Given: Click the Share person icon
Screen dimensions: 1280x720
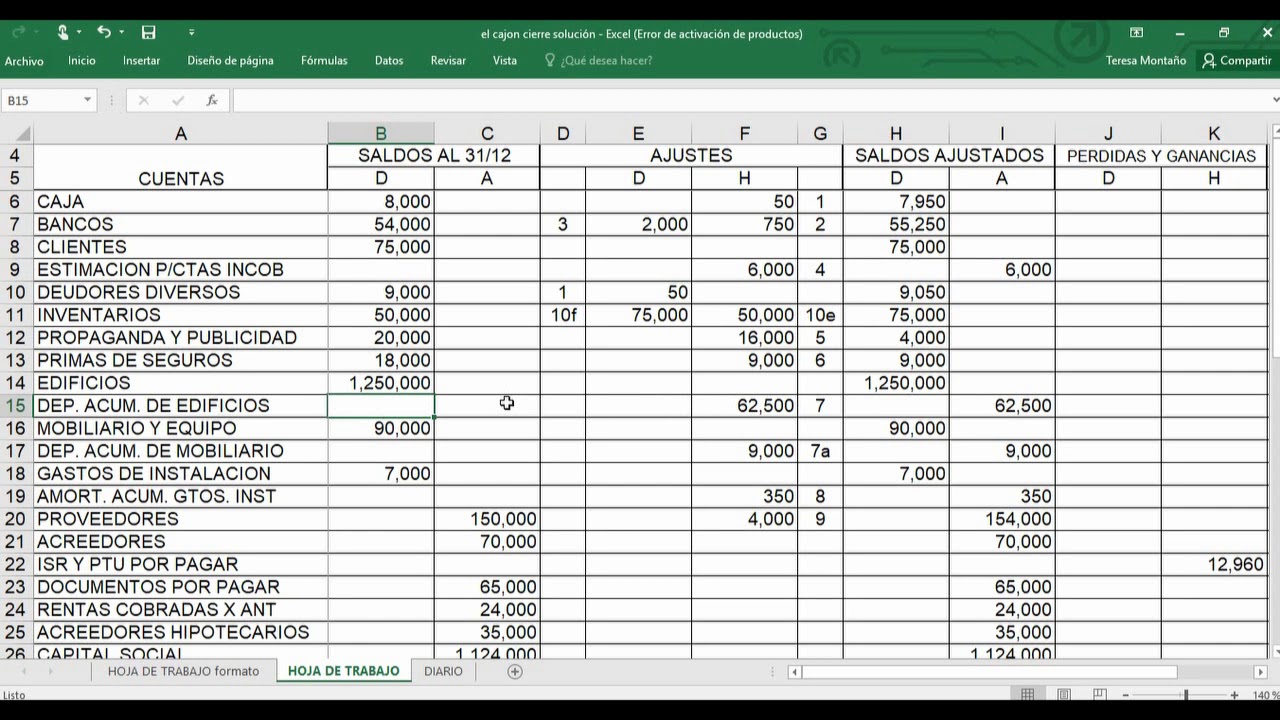Looking at the screenshot, I should tap(1209, 61).
